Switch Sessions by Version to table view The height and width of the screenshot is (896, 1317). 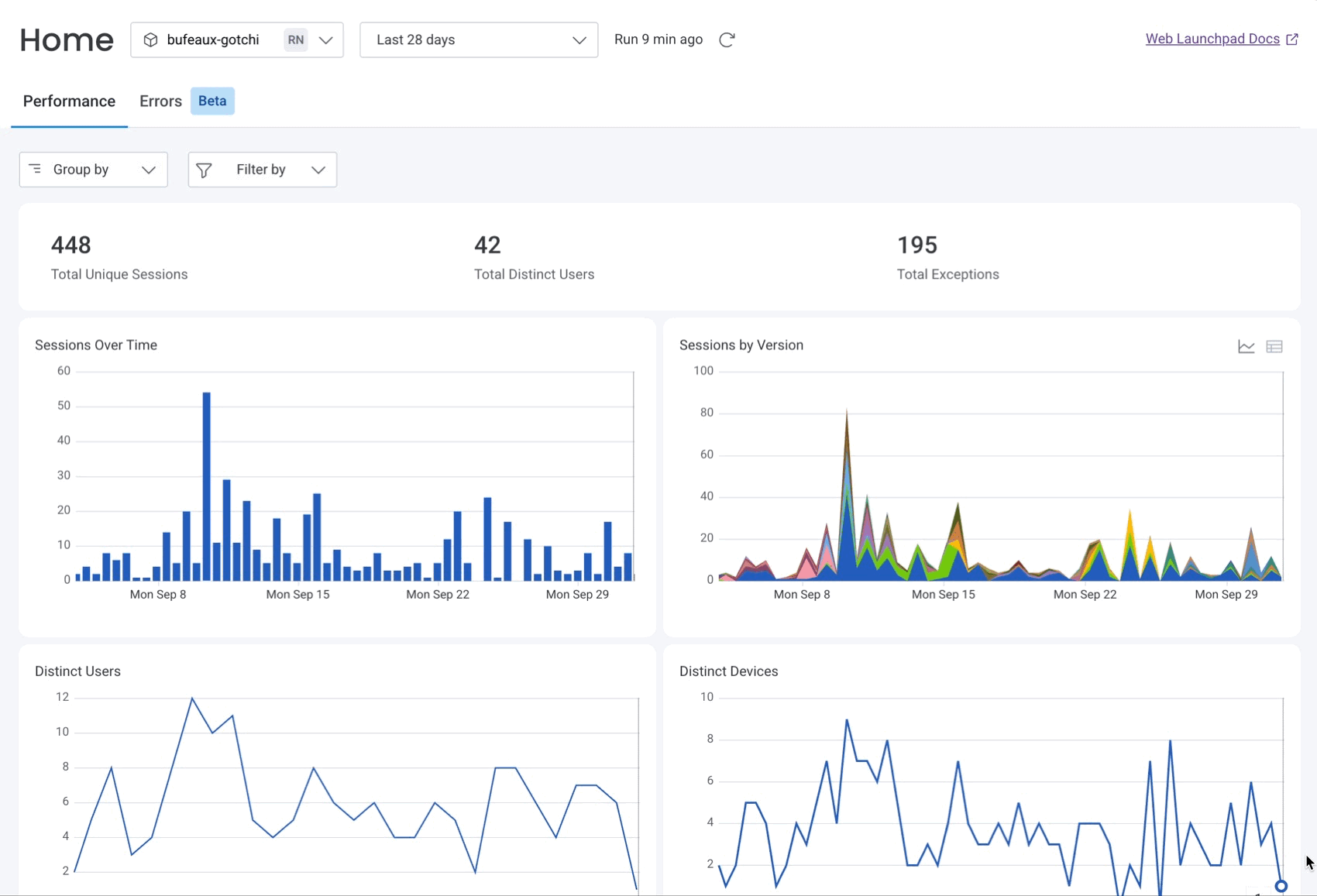pyautogui.click(x=1274, y=347)
